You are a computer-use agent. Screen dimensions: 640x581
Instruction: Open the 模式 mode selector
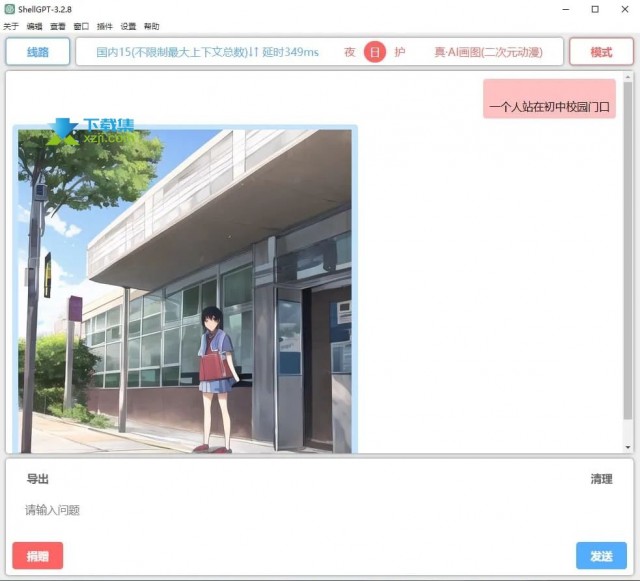coord(601,52)
